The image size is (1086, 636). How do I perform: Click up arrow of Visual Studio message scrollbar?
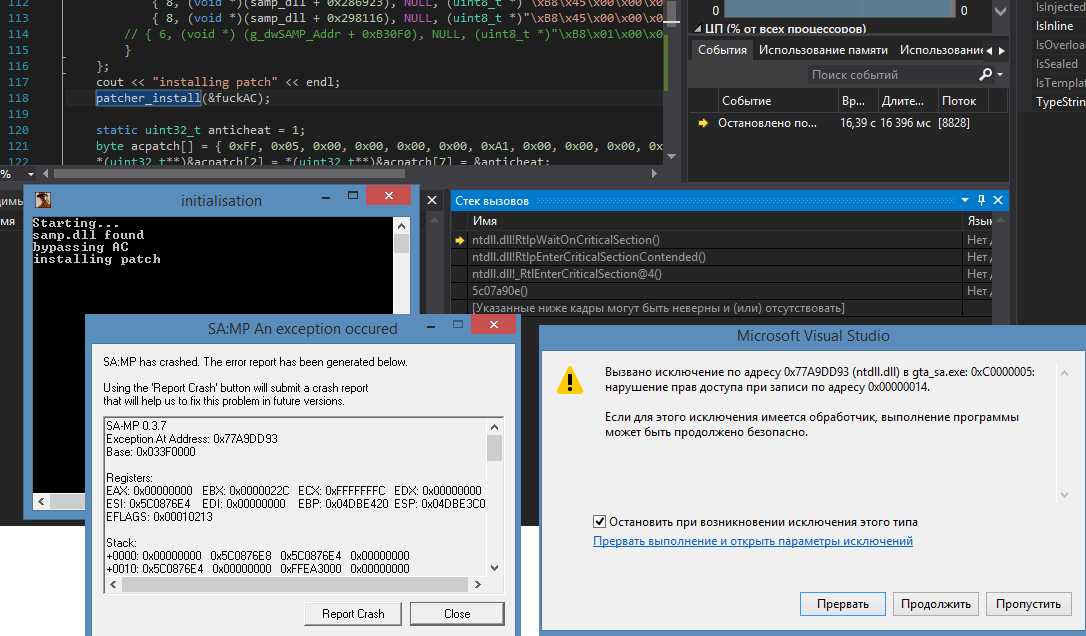point(1065,373)
